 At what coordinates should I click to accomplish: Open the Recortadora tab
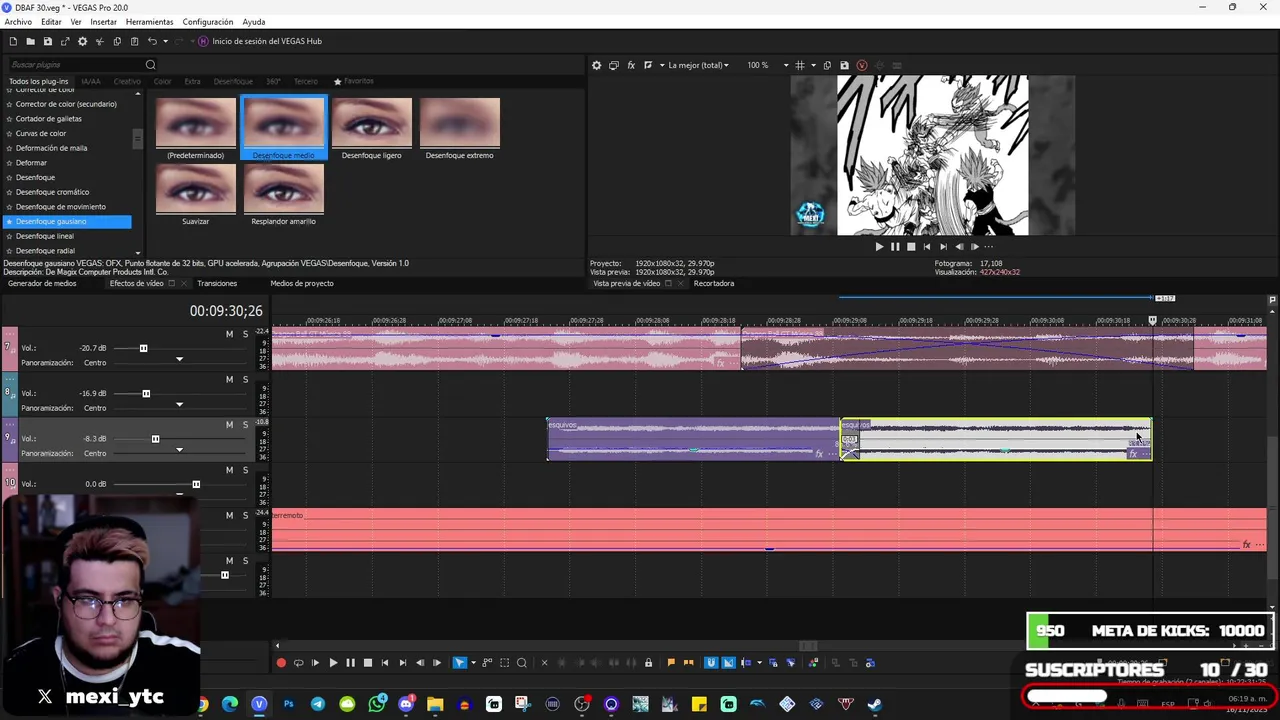pos(714,283)
